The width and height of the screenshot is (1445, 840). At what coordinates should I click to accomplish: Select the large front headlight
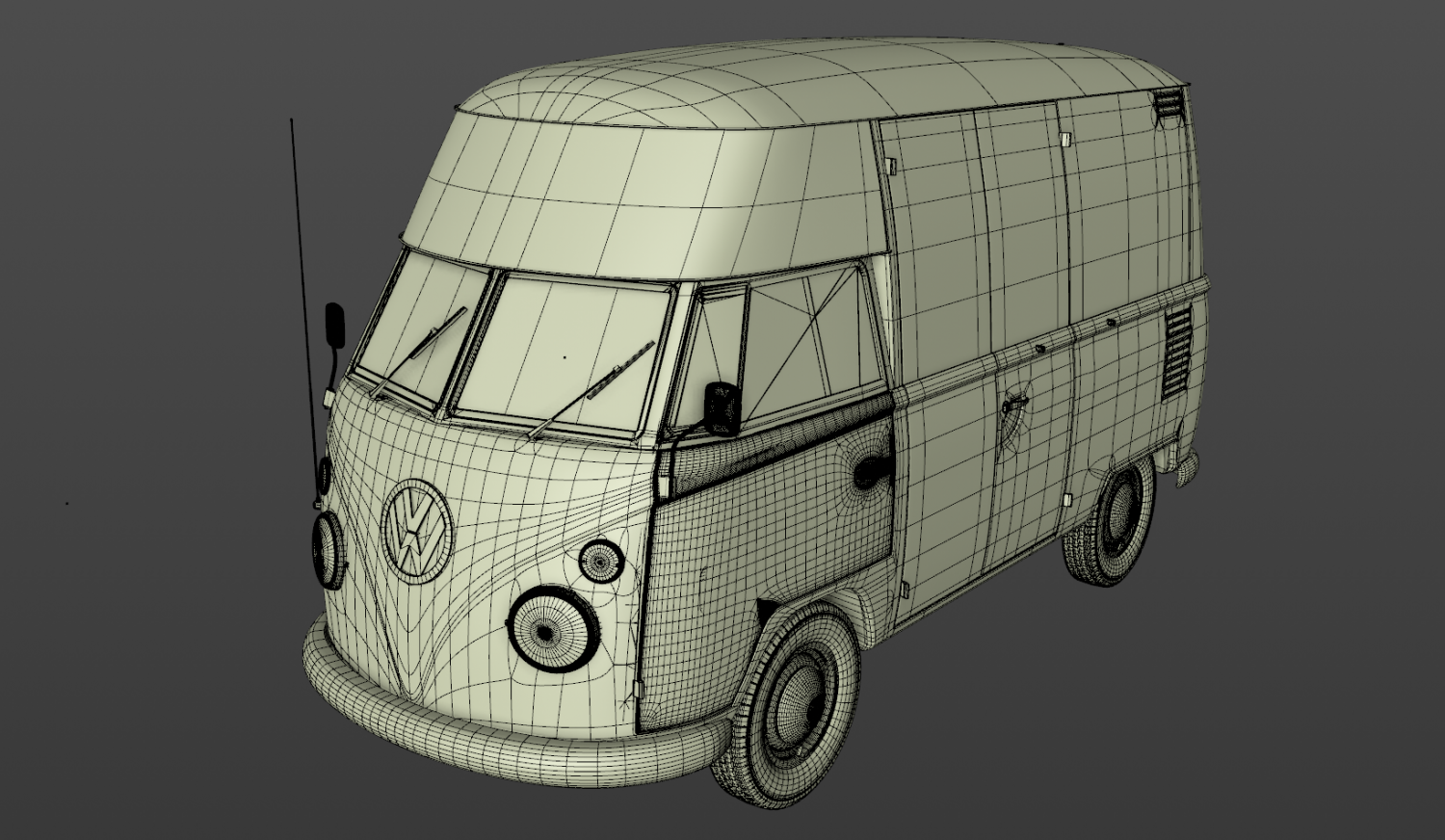(548, 630)
